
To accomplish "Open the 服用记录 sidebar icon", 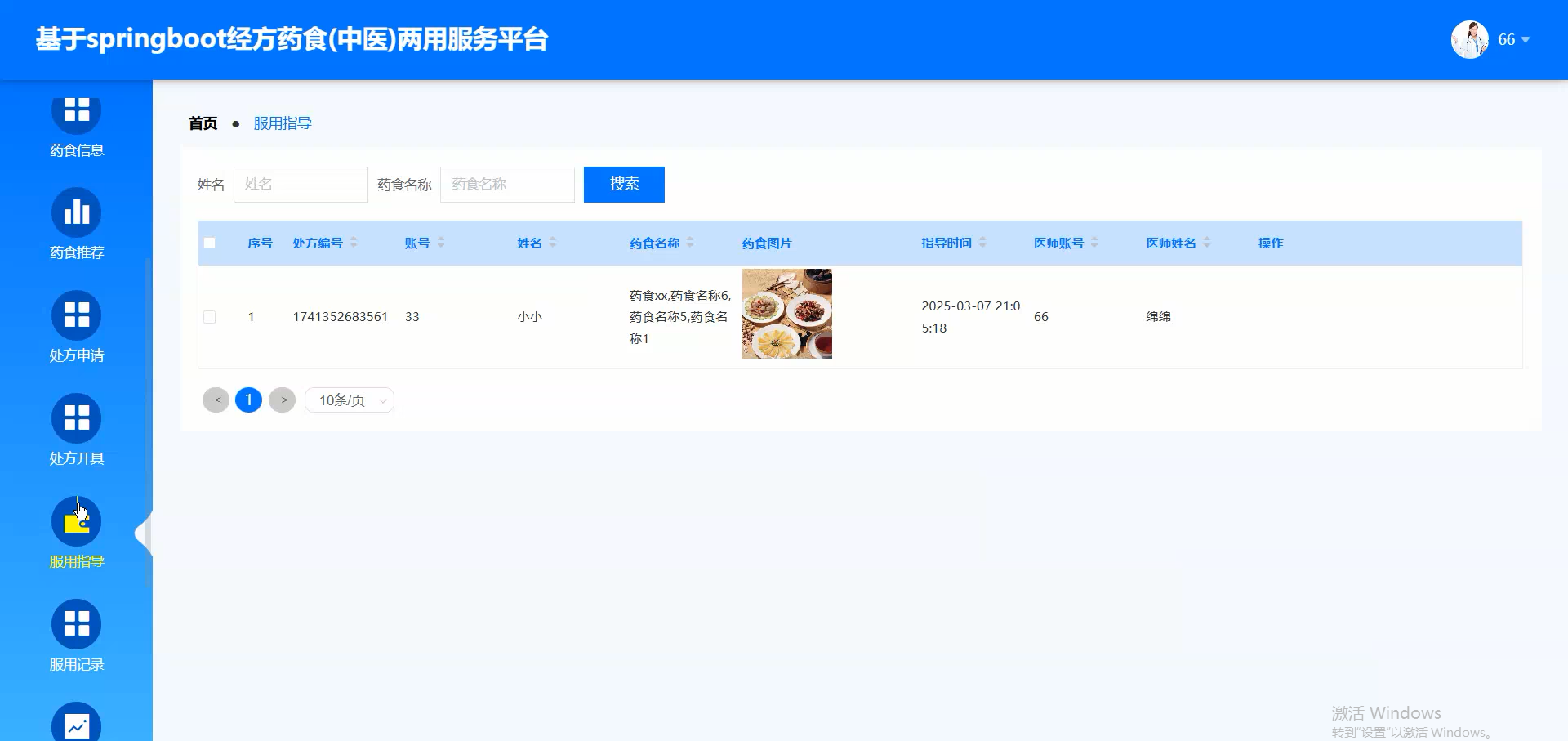I will coord(76,623).
